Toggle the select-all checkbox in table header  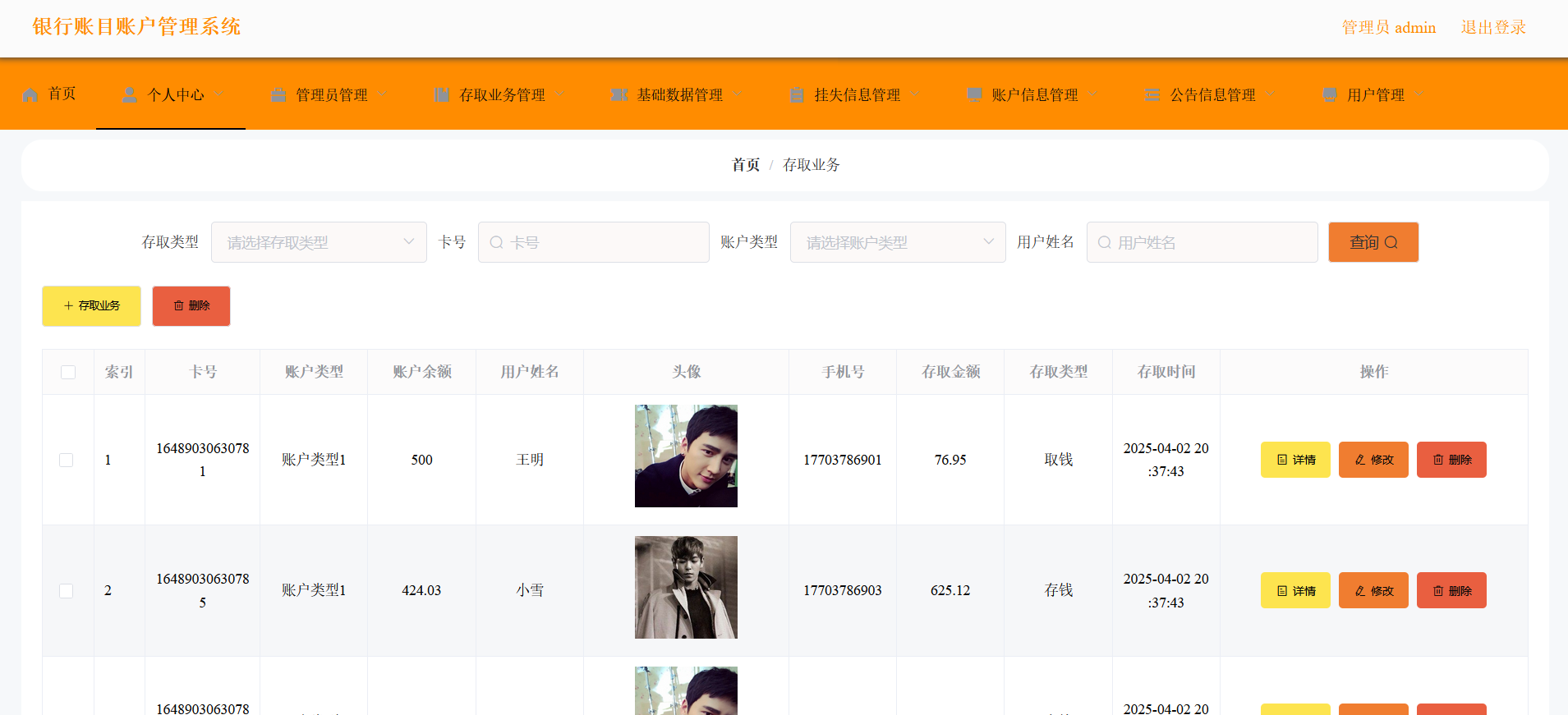click(x=68, y=372)
